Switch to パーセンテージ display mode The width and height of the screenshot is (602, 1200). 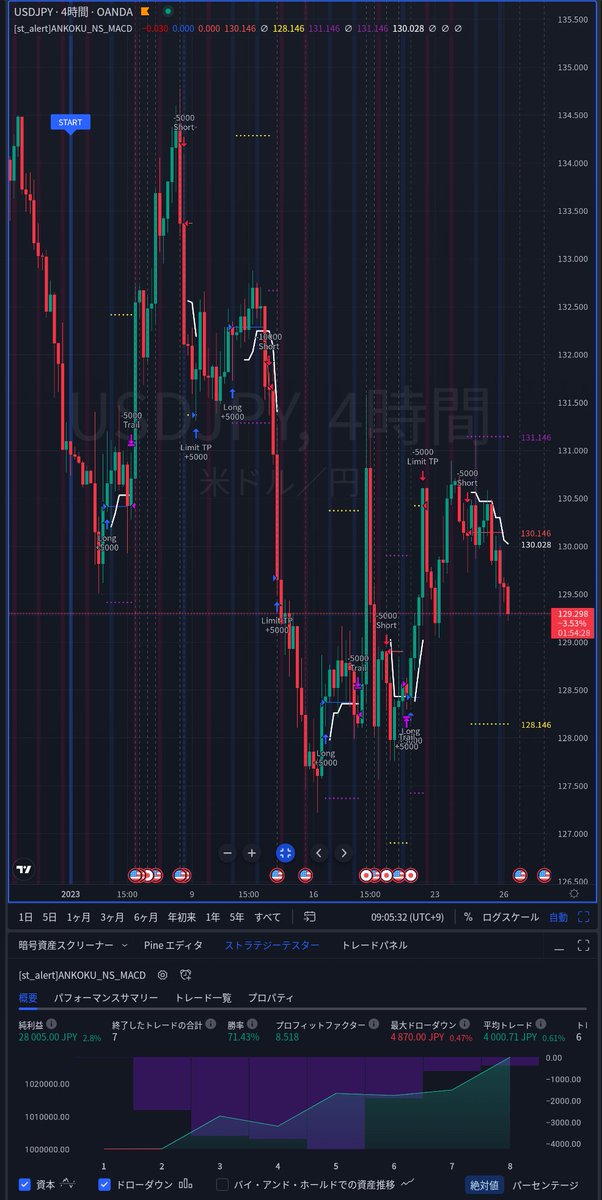(x=545, y=1184)
